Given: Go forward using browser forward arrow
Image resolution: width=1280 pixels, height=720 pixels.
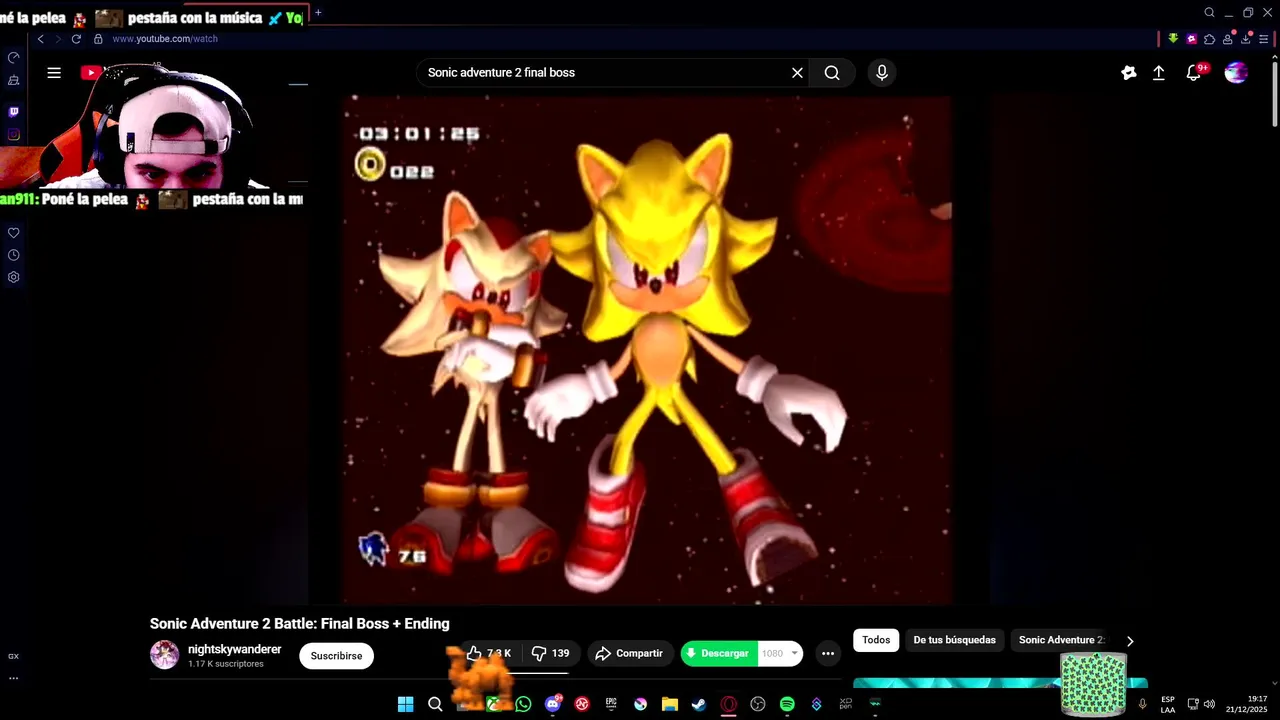Looking at the screenshot, I should pos(57,39).
